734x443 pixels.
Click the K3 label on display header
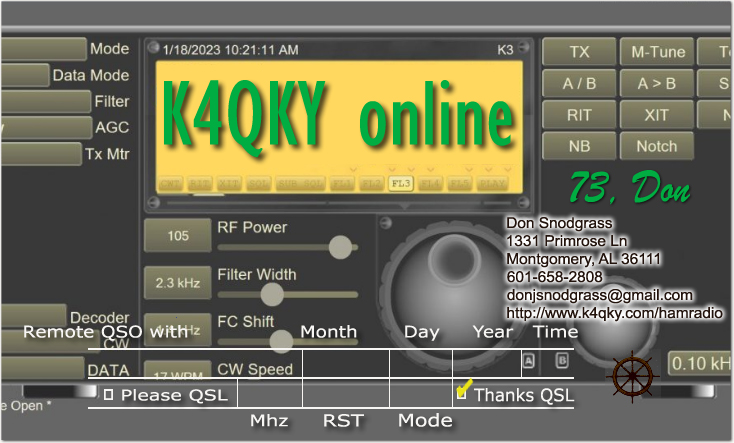click(x=505, y=50)
